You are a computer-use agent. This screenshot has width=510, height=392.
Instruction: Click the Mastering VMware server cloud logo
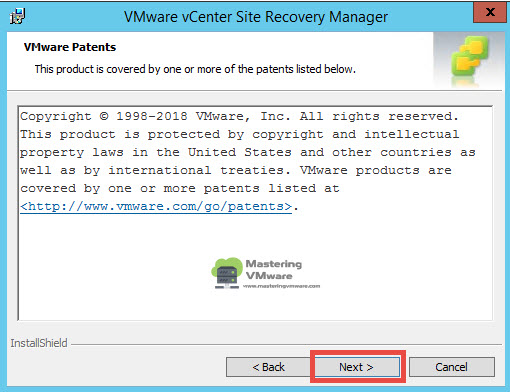point(227,273)
